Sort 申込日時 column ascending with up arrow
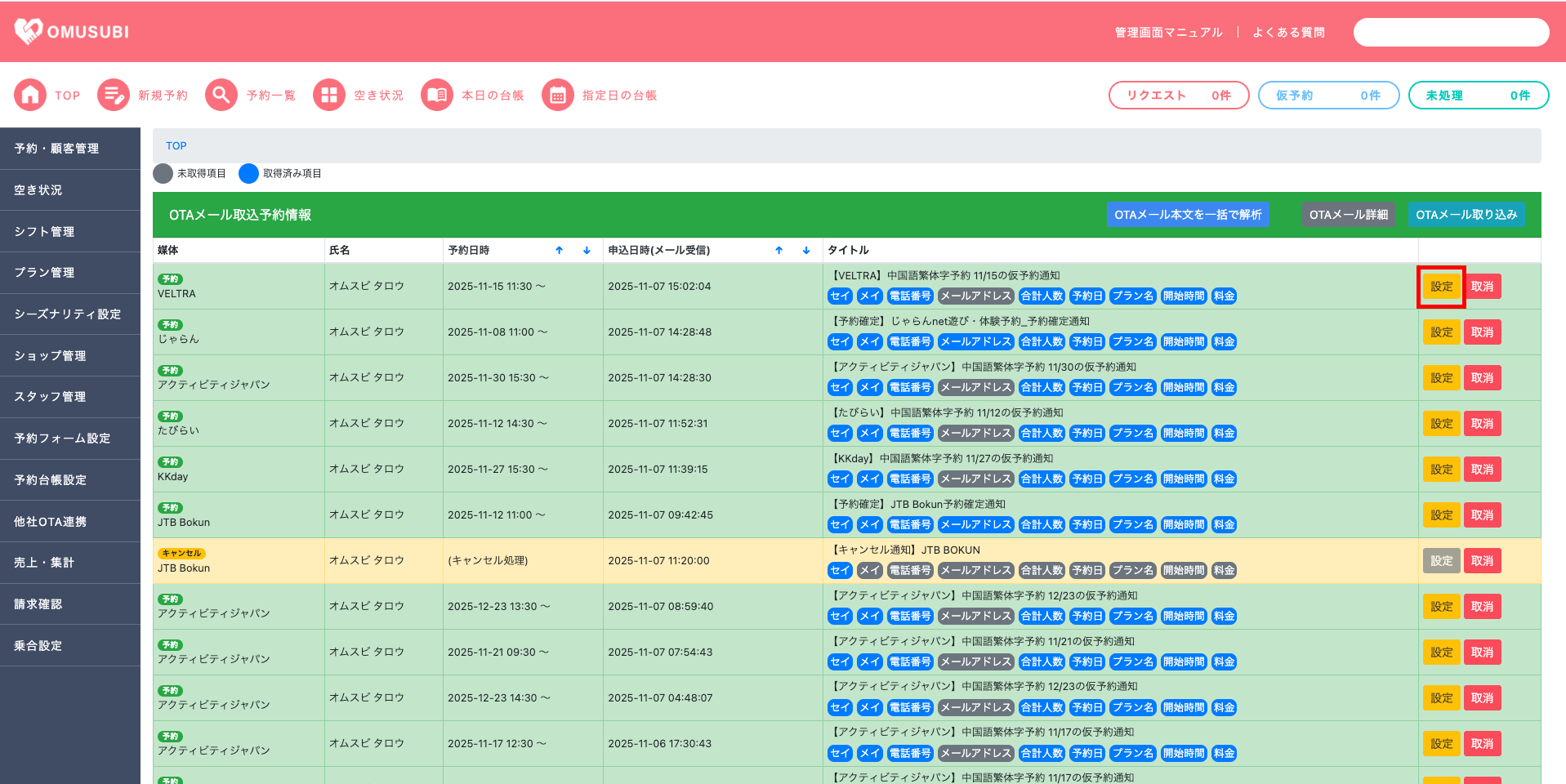 click(x=779, y=251)
